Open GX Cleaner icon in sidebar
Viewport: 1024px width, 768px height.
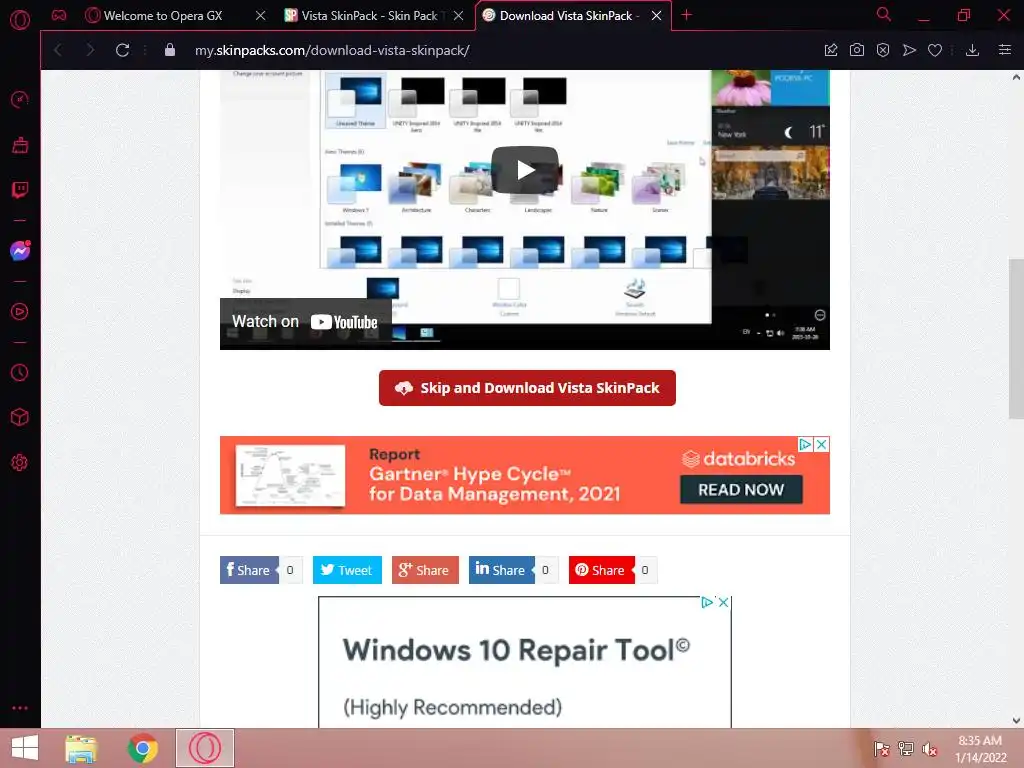20,145
